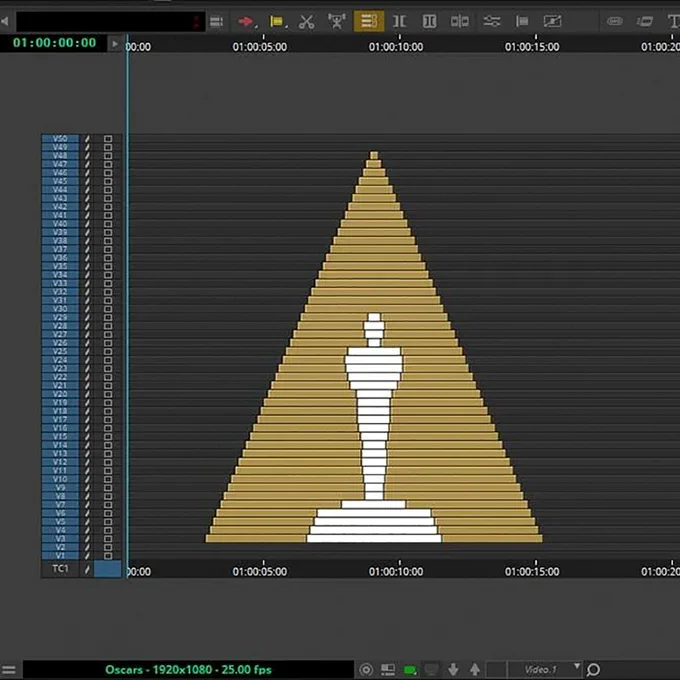Image resolution: width=680 pixels, height=680 pixels.
Task: Click the small arrow beside timecode display
Action: point(114,44)
